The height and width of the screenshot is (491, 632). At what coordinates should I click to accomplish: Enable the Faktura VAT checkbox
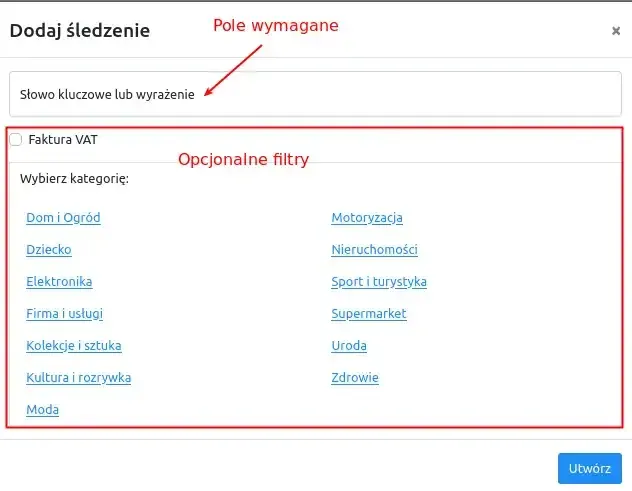pos(15,139)
